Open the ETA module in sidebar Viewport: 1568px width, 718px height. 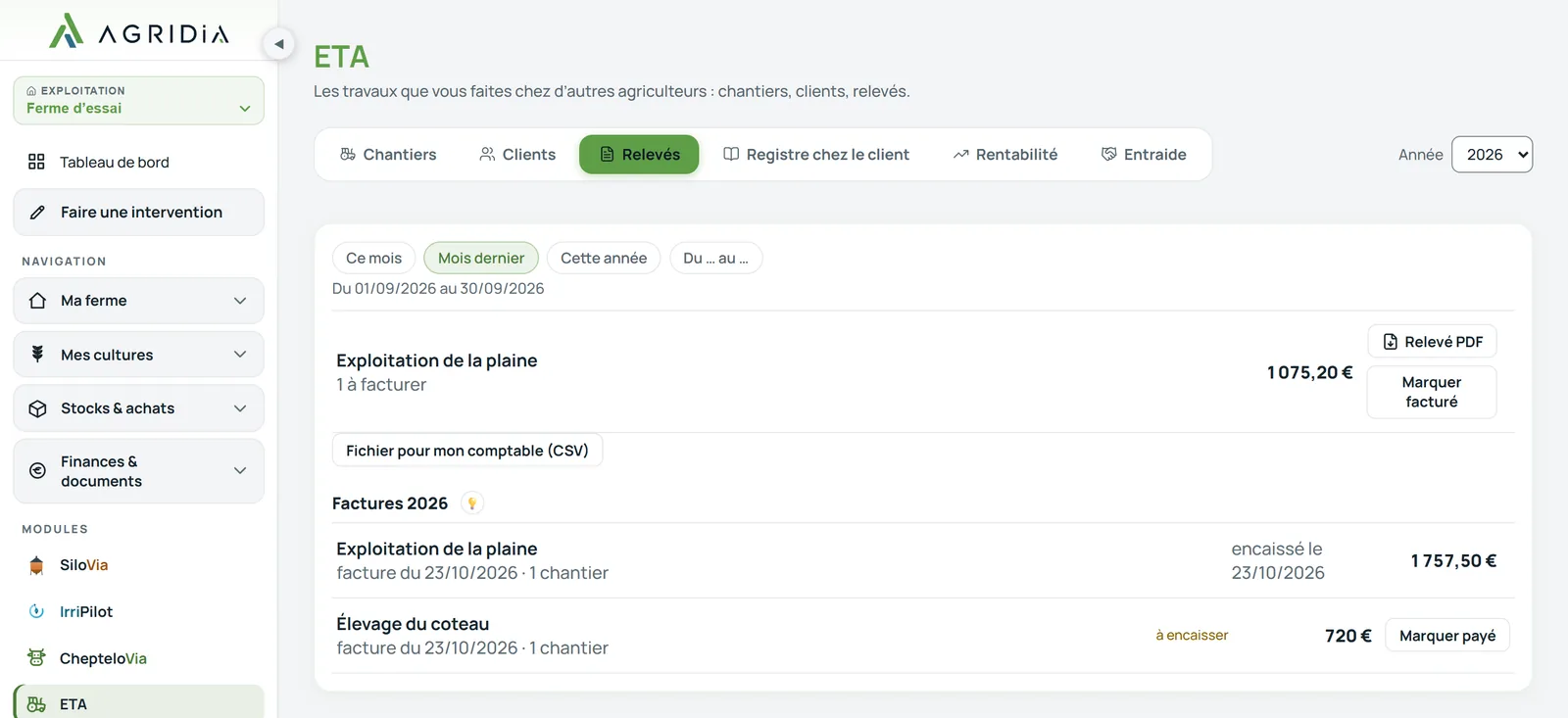click(138, 703)
